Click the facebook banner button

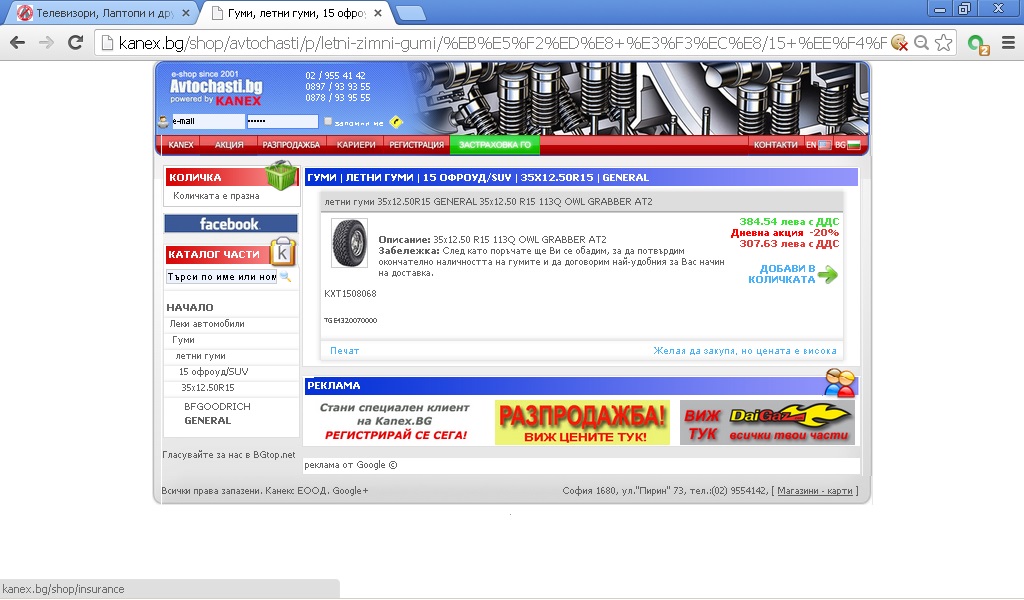(231, 224)
